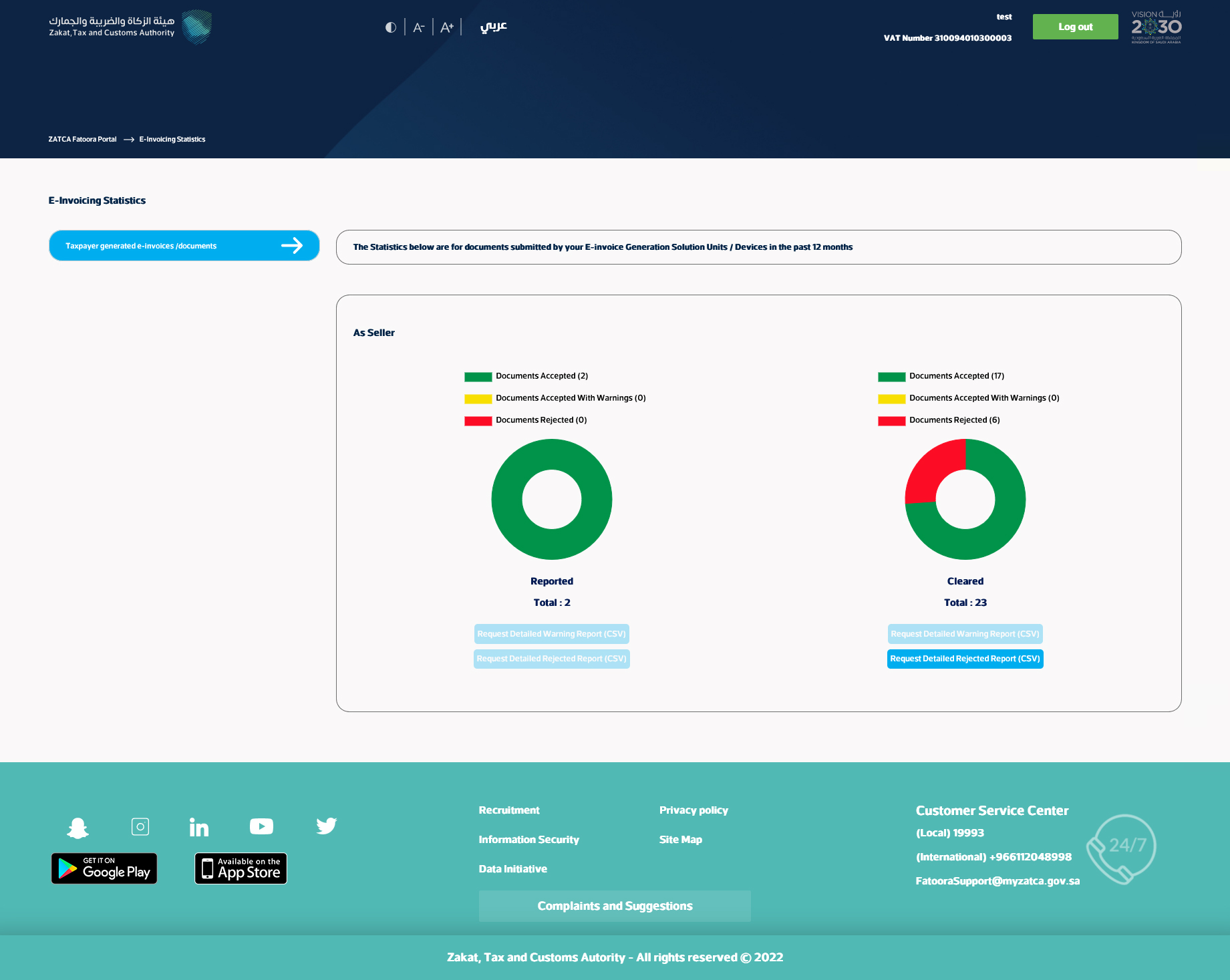Open the Snapchat social media icon

[78, 827]
